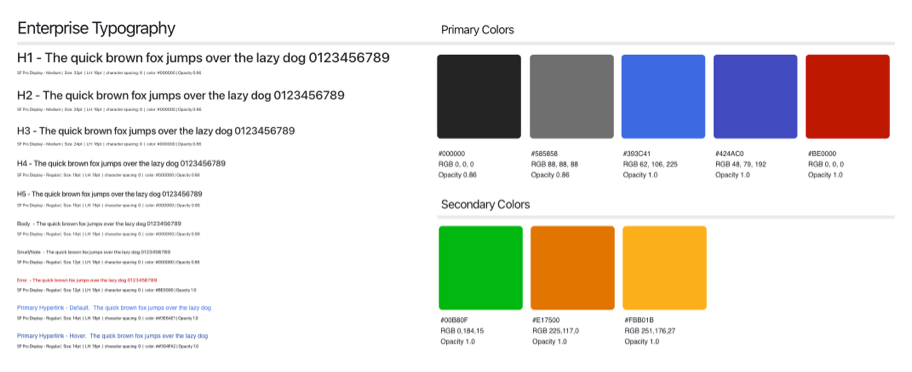
Task: Click the spec line under the H3 sample
Action: tap(109, 144)
